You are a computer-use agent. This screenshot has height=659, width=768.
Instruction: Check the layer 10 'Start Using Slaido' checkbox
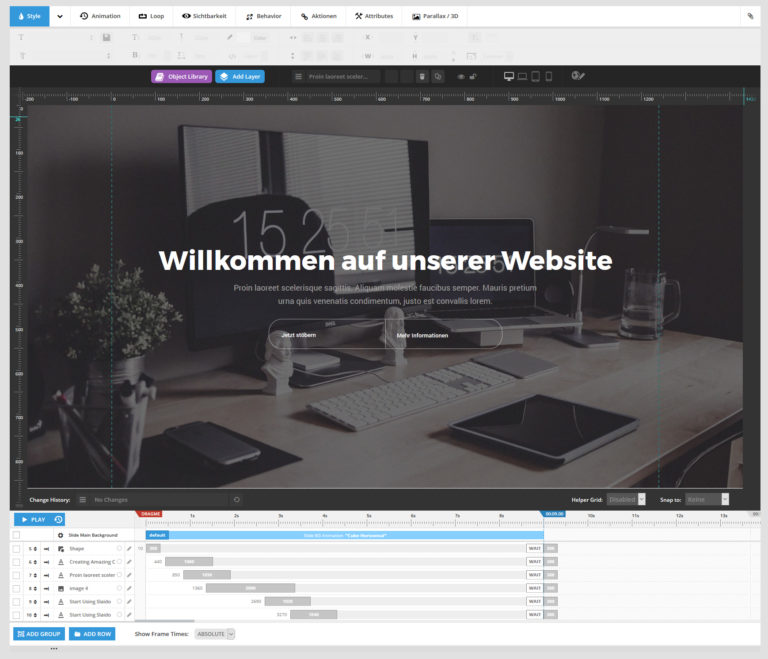tap(17, 615)
